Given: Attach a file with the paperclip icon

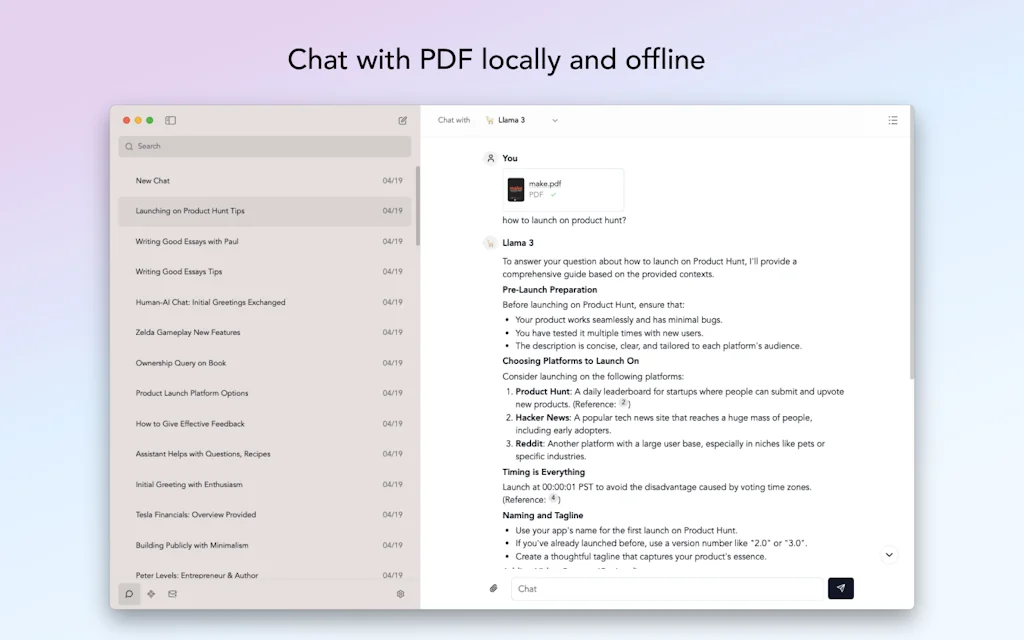Looking at the screenshot, I should 493,588.
